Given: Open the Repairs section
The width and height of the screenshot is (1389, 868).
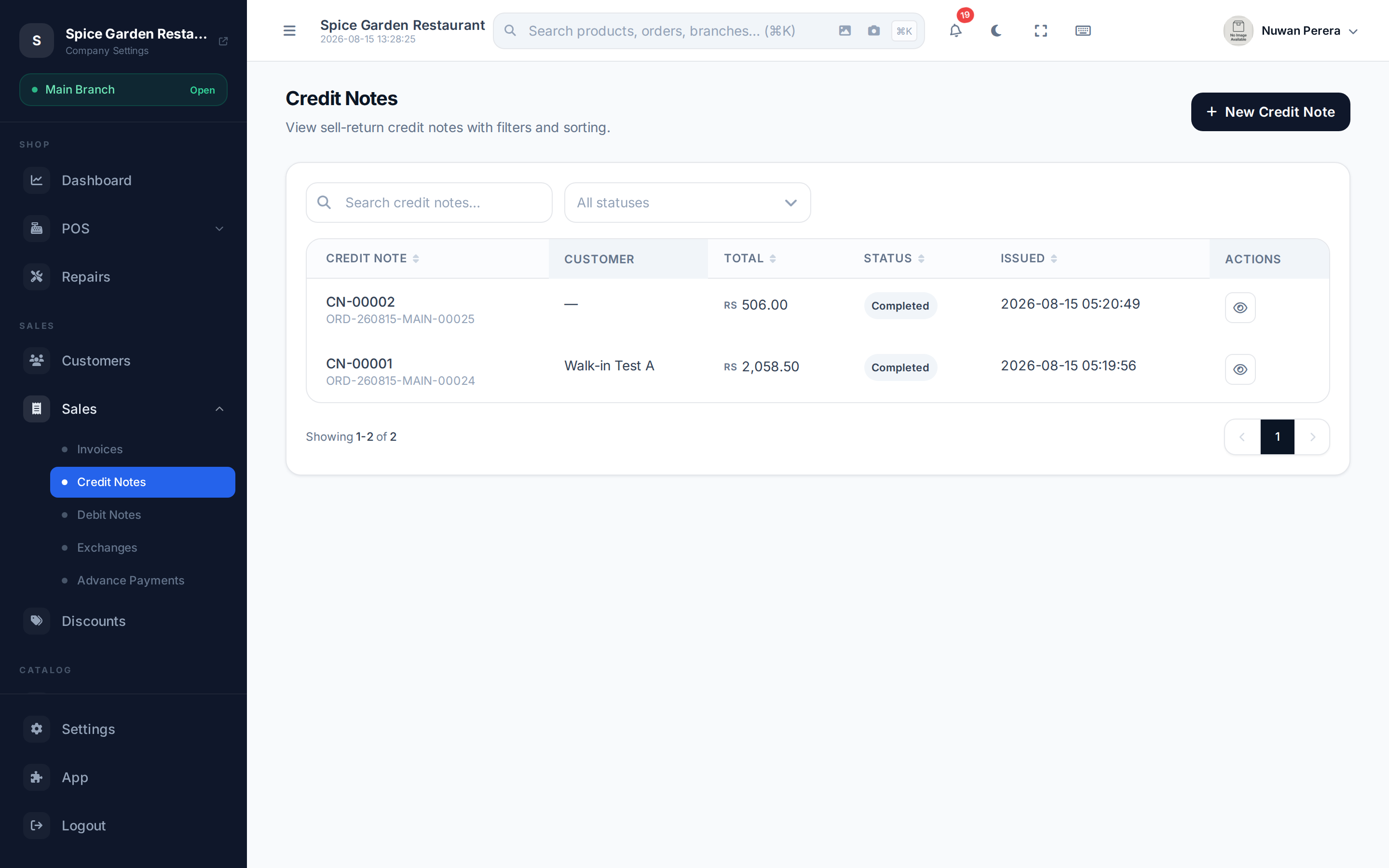Looking at the screenshot, I should click(123, 277).
